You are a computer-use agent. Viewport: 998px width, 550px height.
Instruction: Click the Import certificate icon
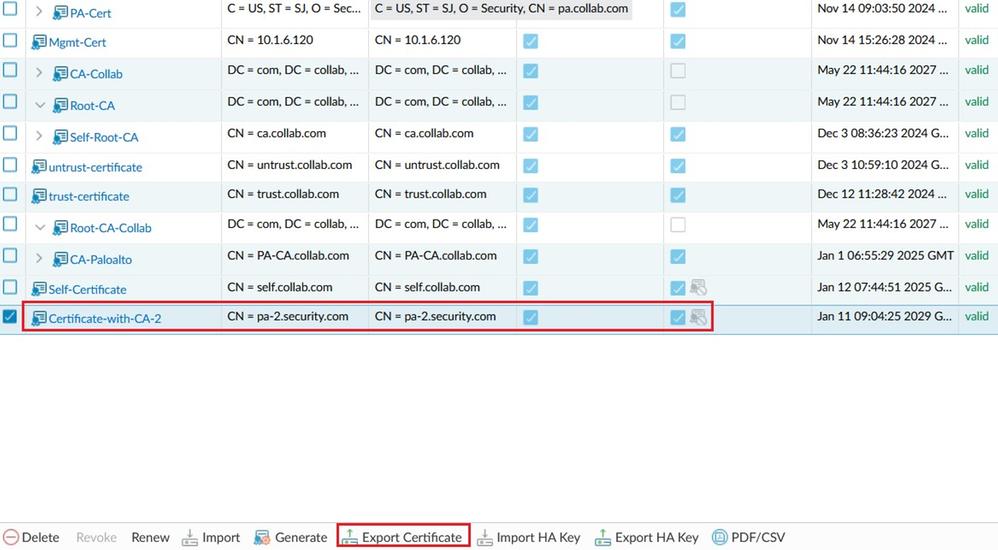click(x=190, y=538)
